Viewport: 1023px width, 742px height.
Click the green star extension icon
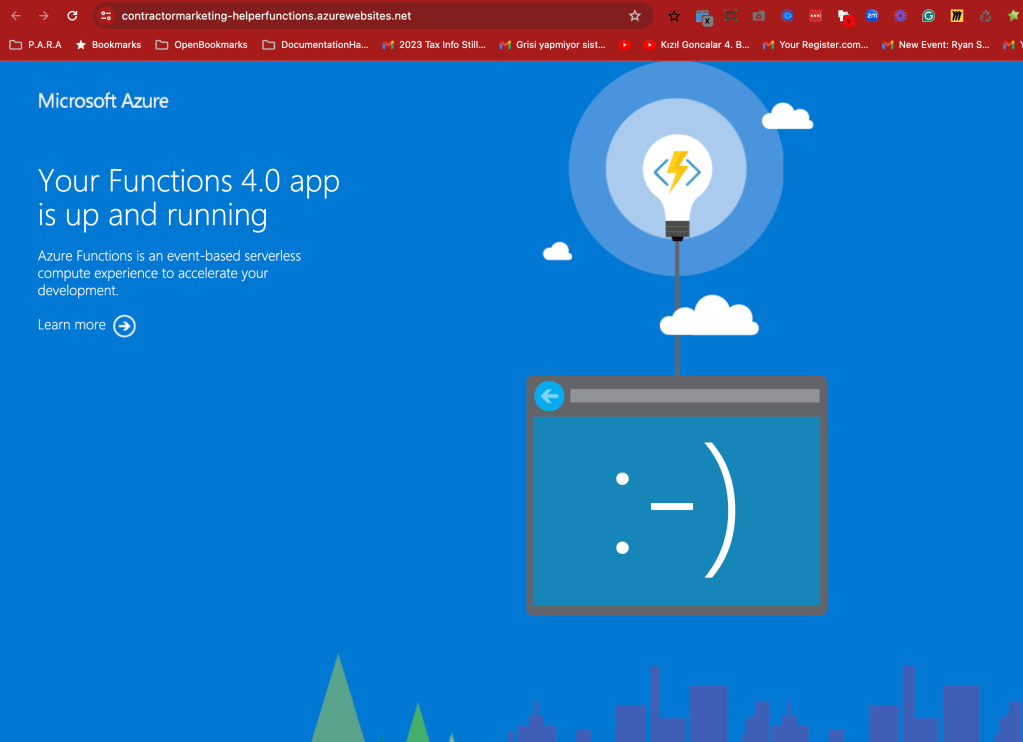[1013, 16]
